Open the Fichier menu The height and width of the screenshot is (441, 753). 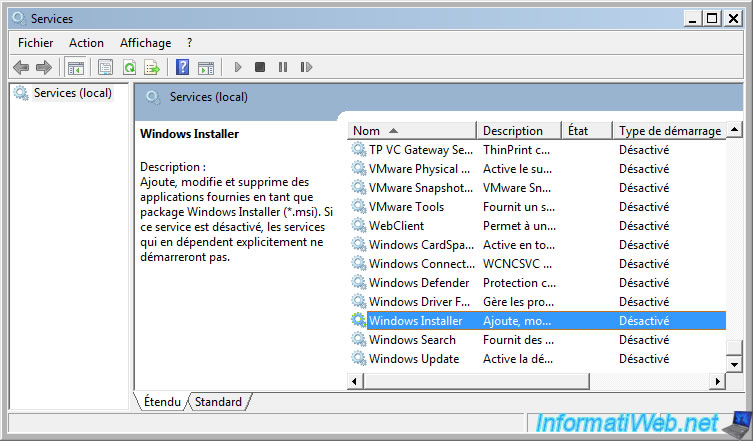(x=36, y=43)
